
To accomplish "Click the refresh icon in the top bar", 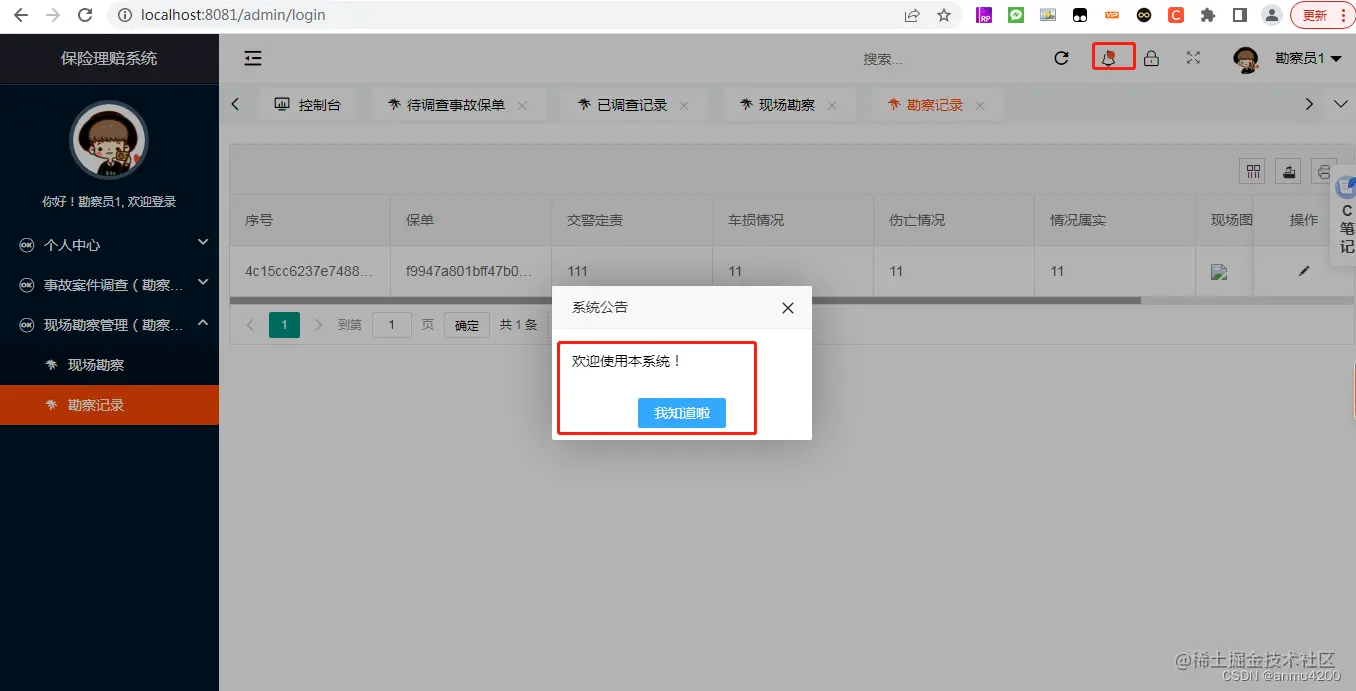I will (x=1061, y=57).
